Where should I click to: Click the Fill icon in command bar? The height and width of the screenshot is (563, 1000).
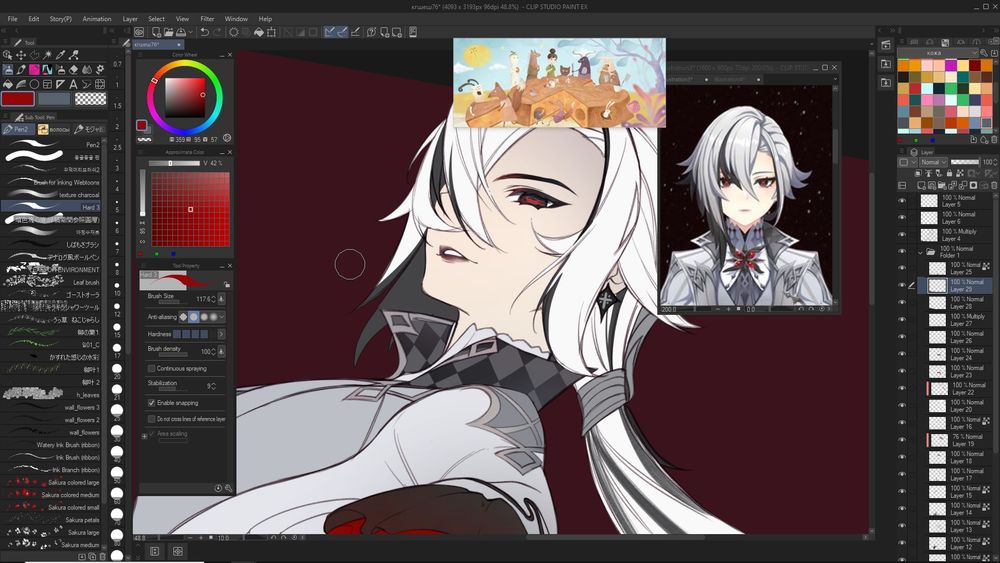259,32
